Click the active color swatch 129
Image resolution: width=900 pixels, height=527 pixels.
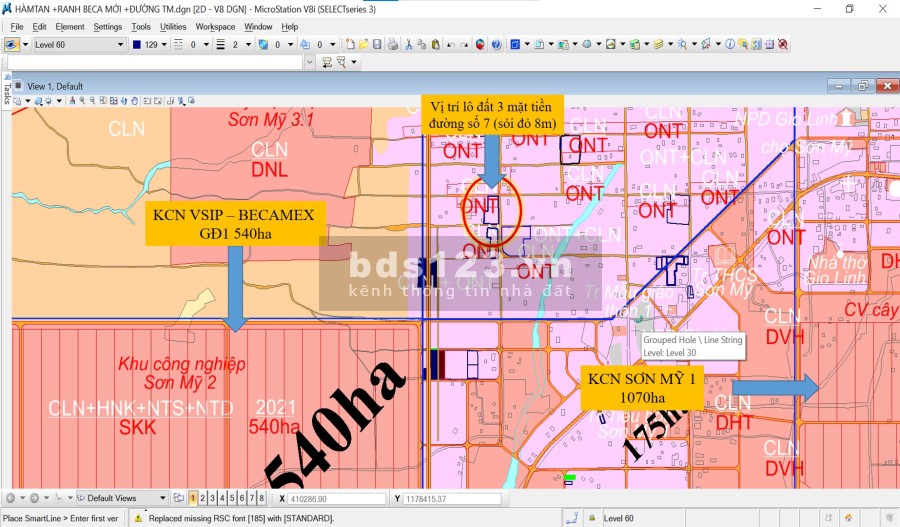pyautogui.click(x=137, y=44)
